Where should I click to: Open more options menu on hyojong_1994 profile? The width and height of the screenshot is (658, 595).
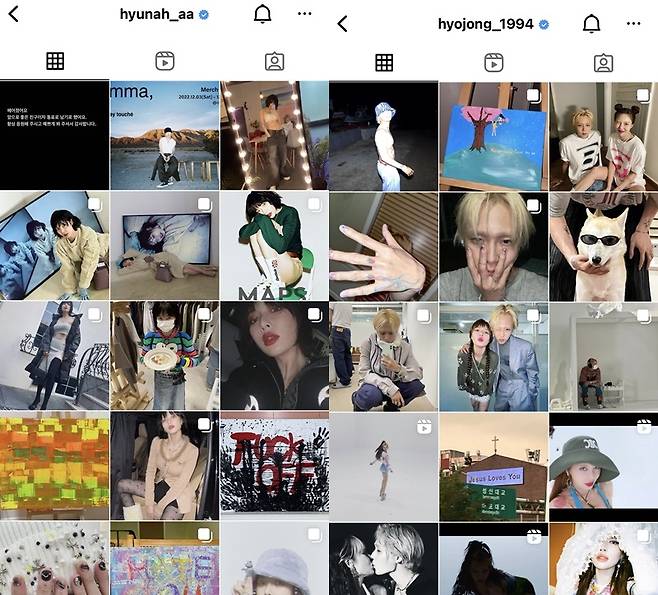pos(633,23)
